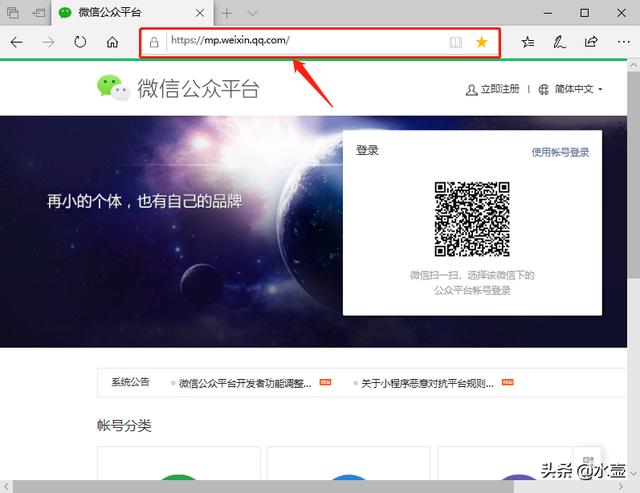Click the set tabs aside icon
Screen dimensions: 640x493
[x=39, y=13]
